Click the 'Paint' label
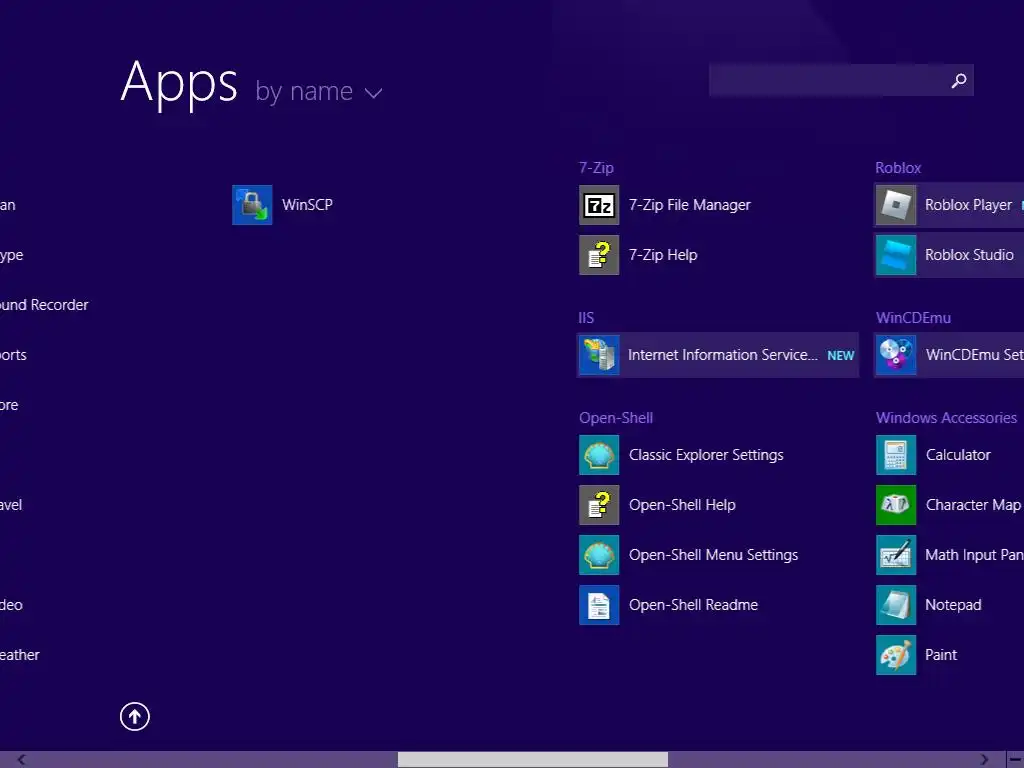 pos(941,655)
